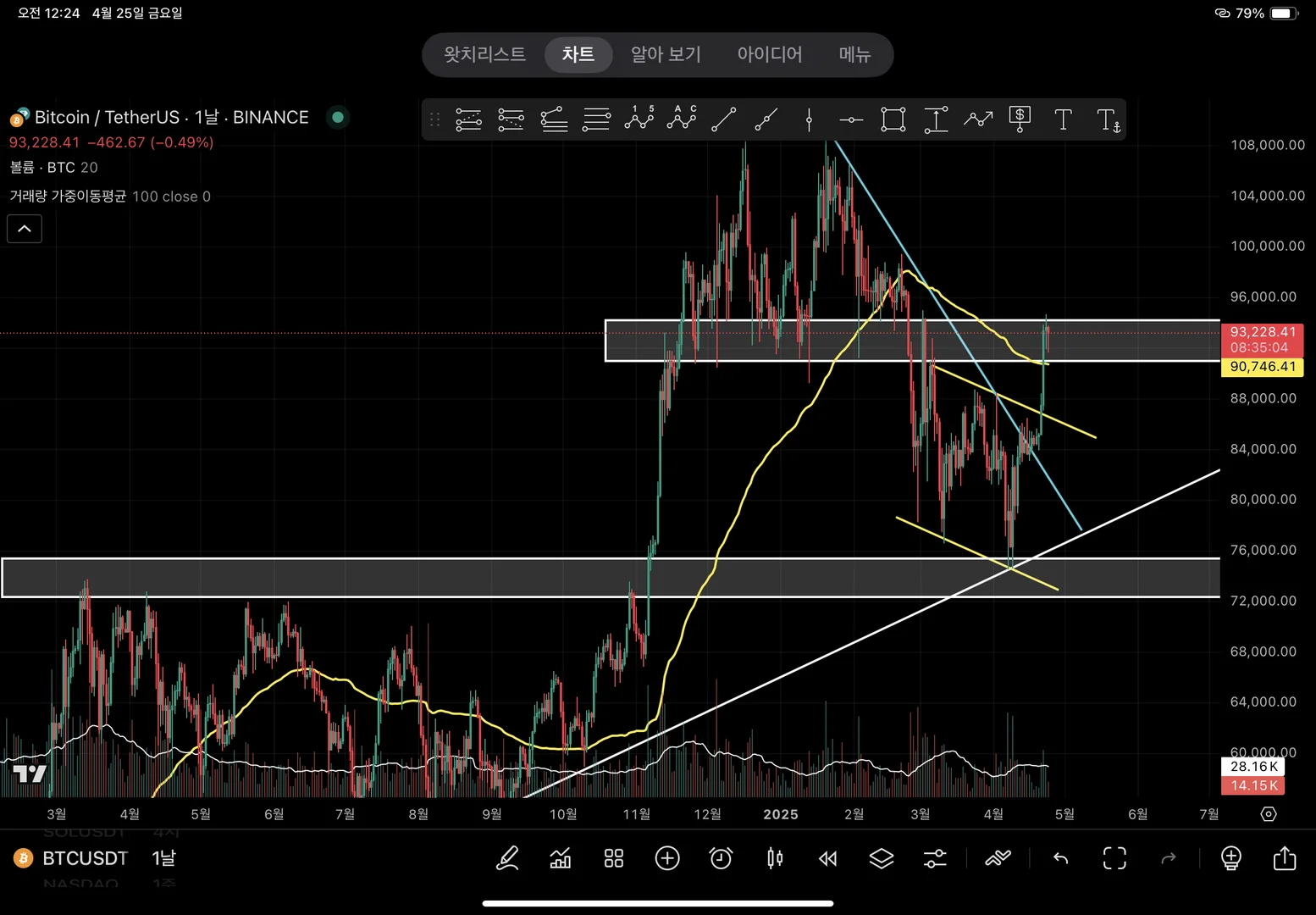
Task: Open chart settings sliders icon
Action: [x=935, y=858]
